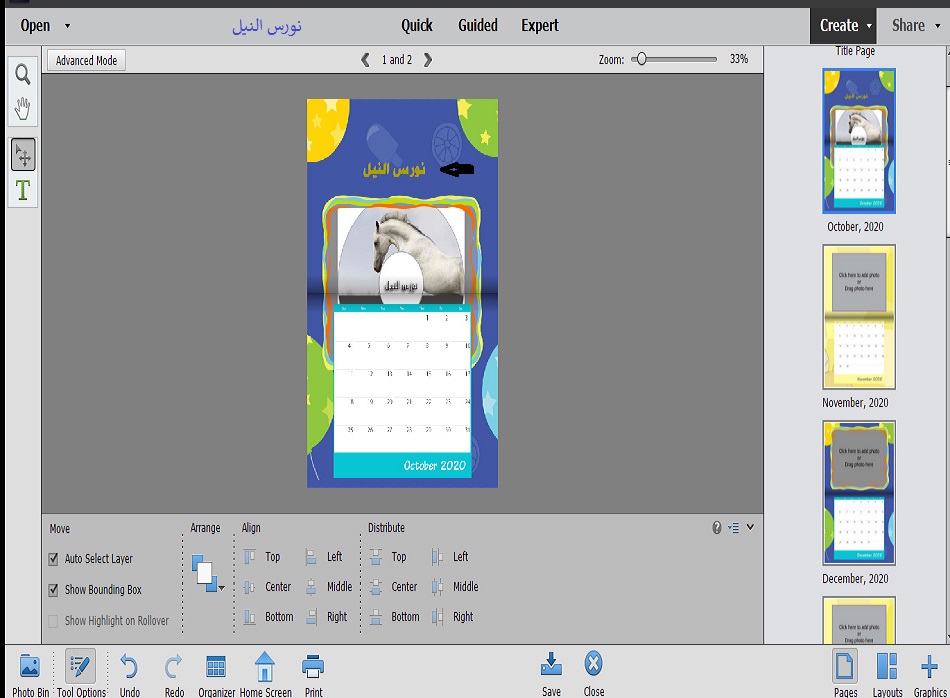950x698 pixels.
Task: Show the Layouts panel
Action: click(886, 667)
